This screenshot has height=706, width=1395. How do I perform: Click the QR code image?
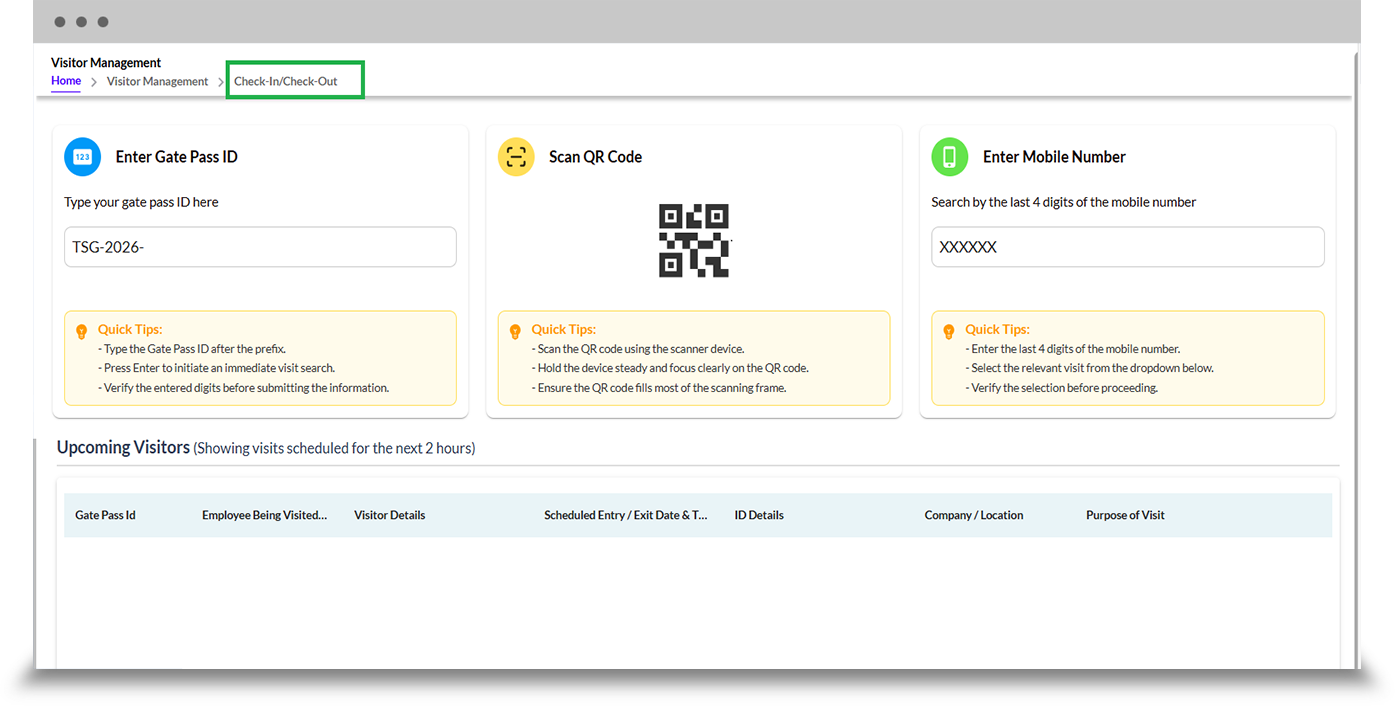pyautogui.click(x=694, y=241)
